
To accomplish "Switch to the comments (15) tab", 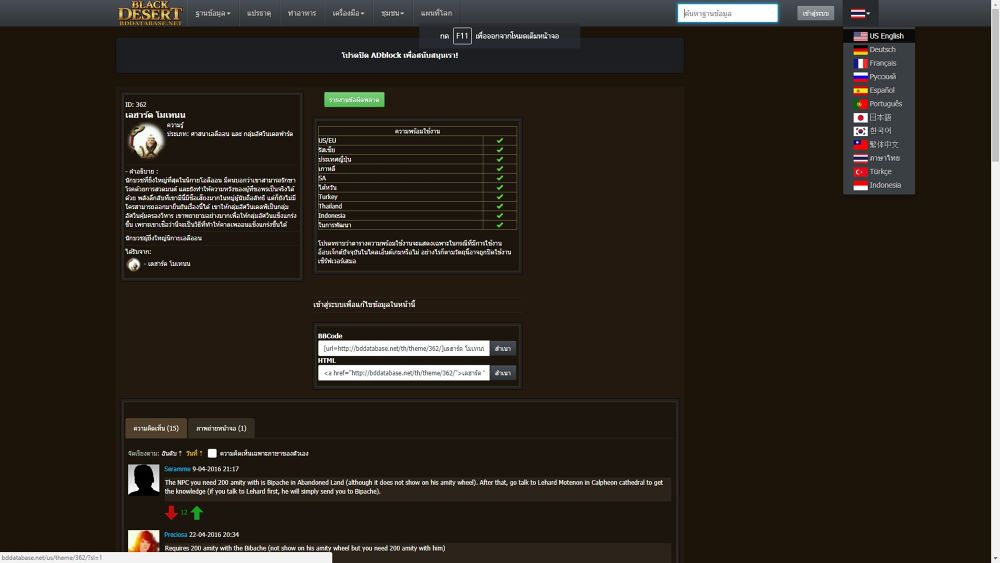I will pyautogui.click(x=158, y=428).
